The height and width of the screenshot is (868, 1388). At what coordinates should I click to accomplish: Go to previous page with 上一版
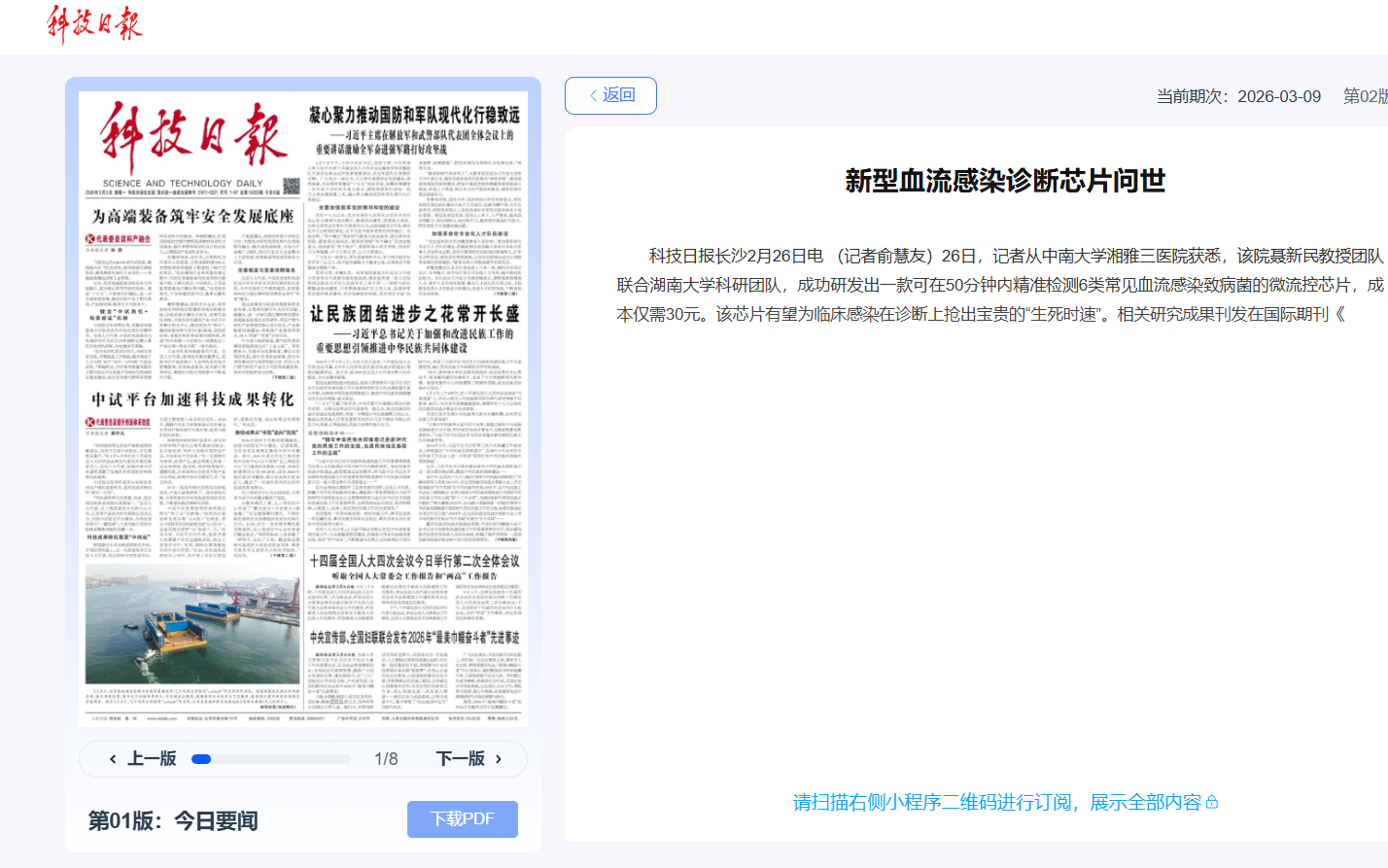coord(143,758)
